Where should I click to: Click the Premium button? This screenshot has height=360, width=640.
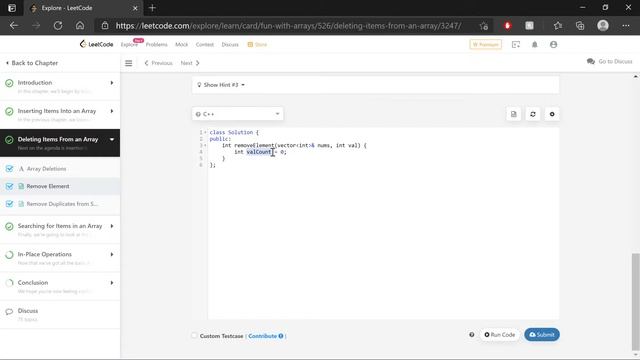pyautogui.click(x=486, y=44)
